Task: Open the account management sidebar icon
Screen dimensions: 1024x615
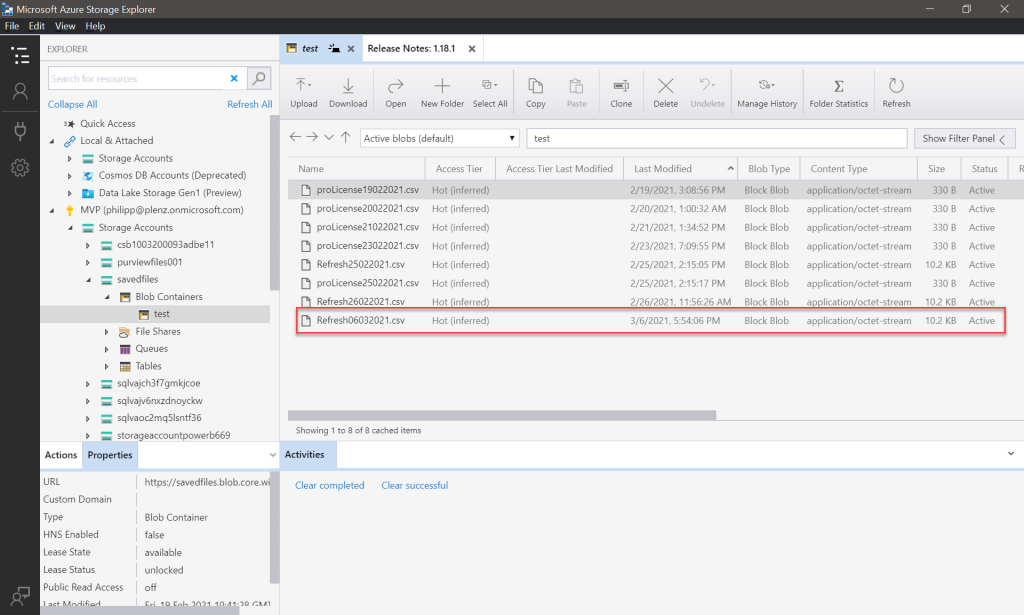Action: coord(19,91)
